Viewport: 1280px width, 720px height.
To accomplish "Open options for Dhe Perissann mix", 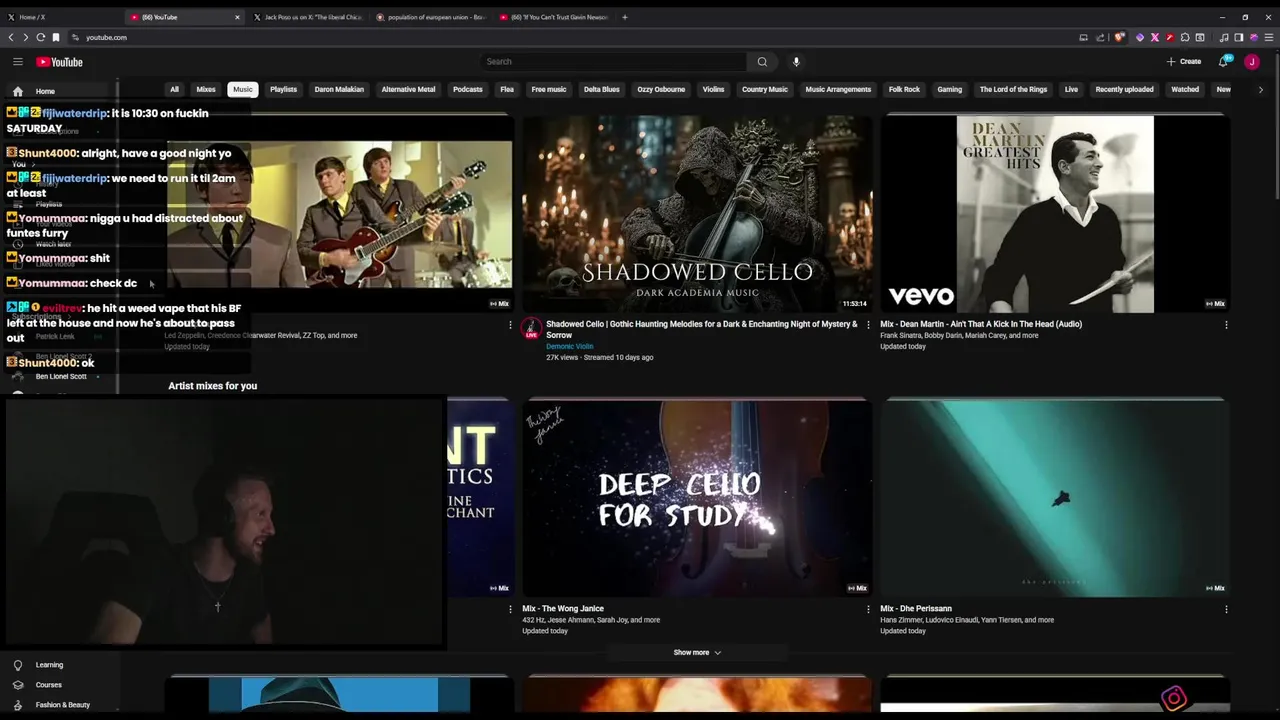I will point(1226,609).
